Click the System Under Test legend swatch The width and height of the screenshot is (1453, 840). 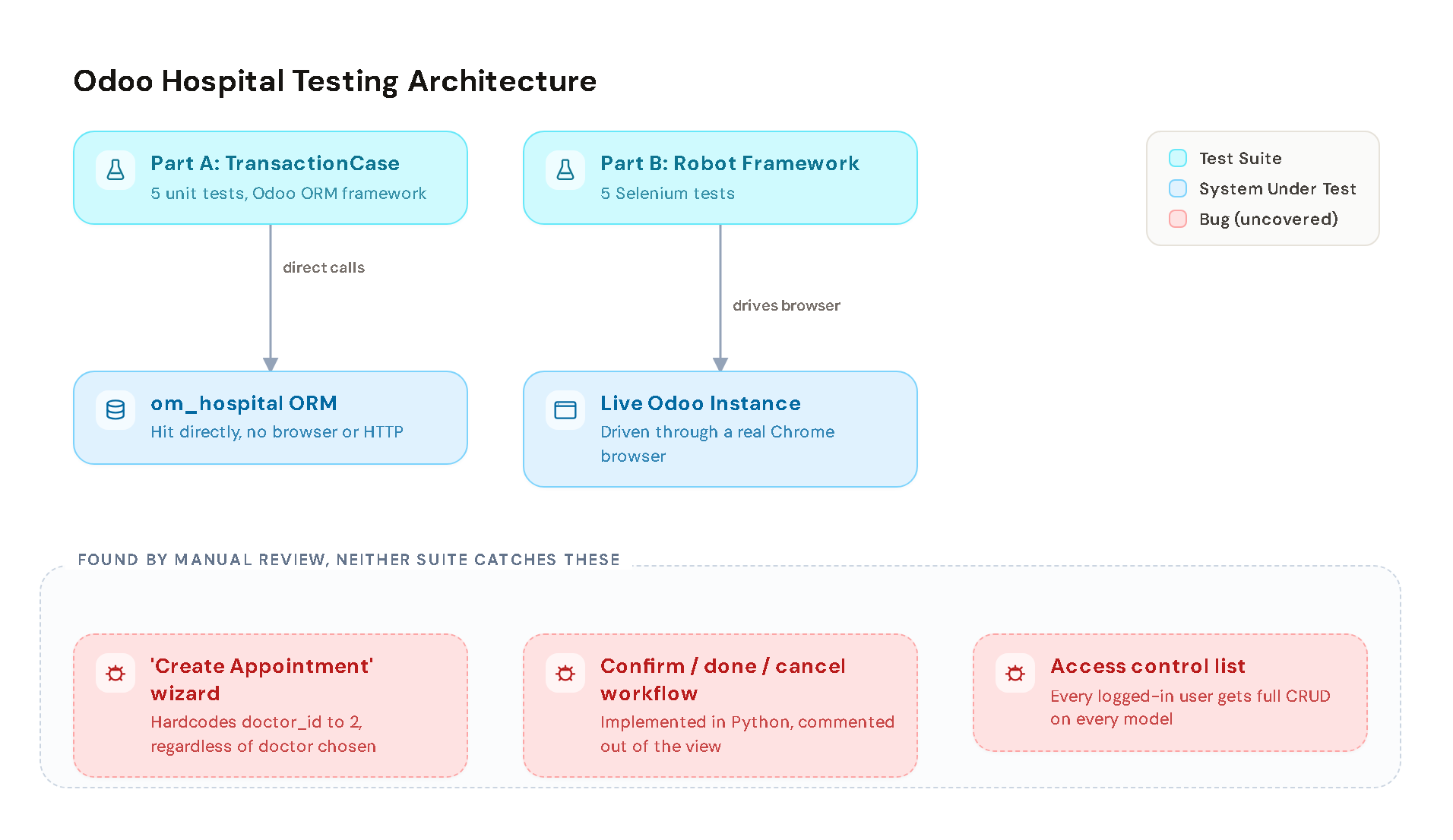pyautogui.click(x=1178, y=188)
